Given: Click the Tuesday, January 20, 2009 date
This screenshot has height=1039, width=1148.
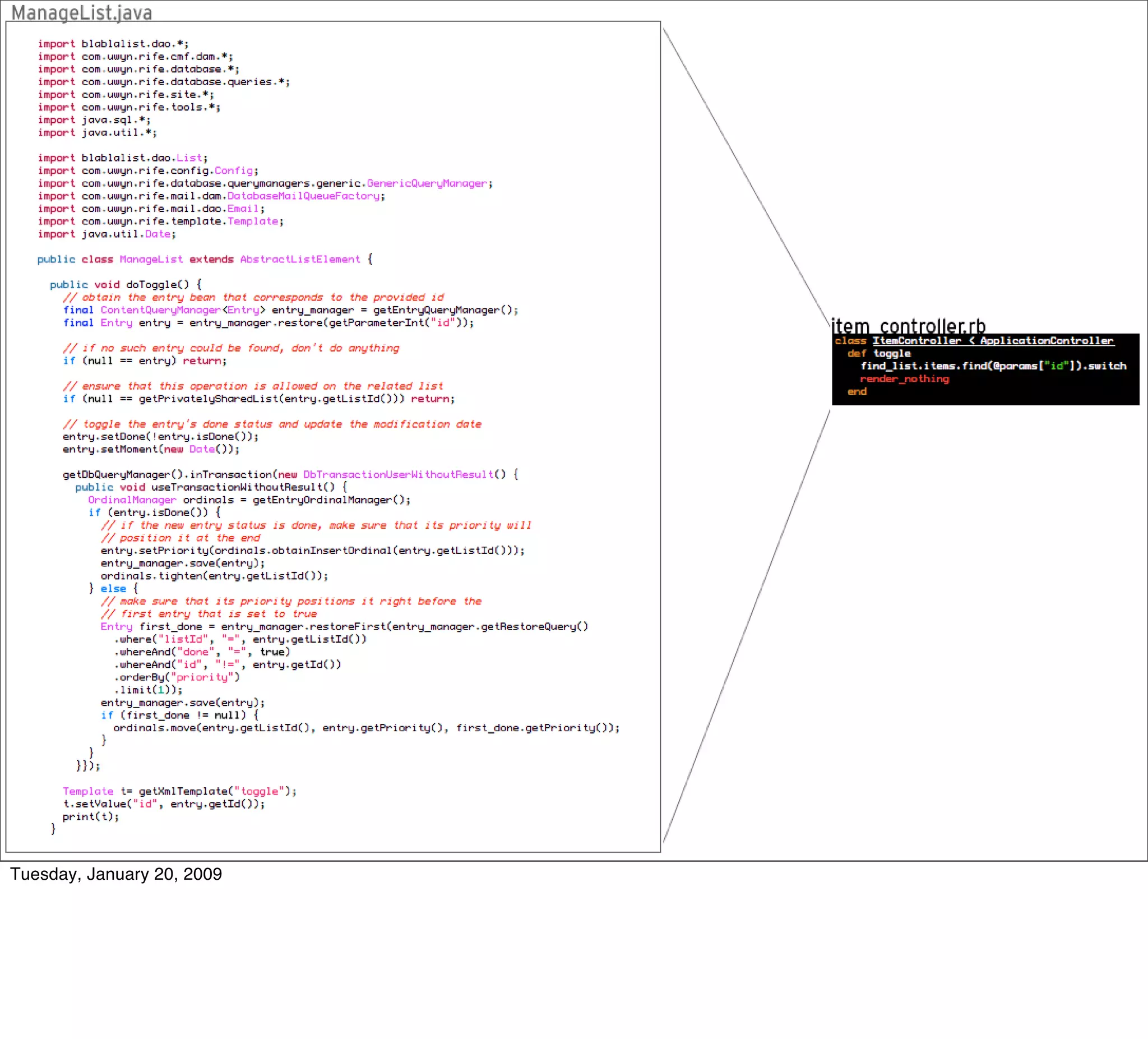Looking at the screenshot, I should 116,874.
